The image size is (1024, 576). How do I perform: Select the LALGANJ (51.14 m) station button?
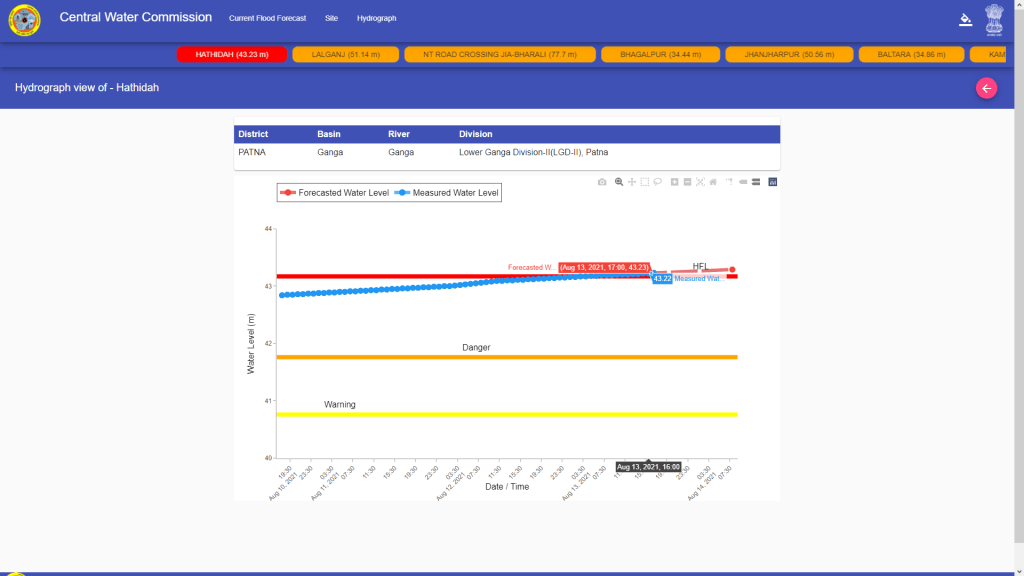345,55
